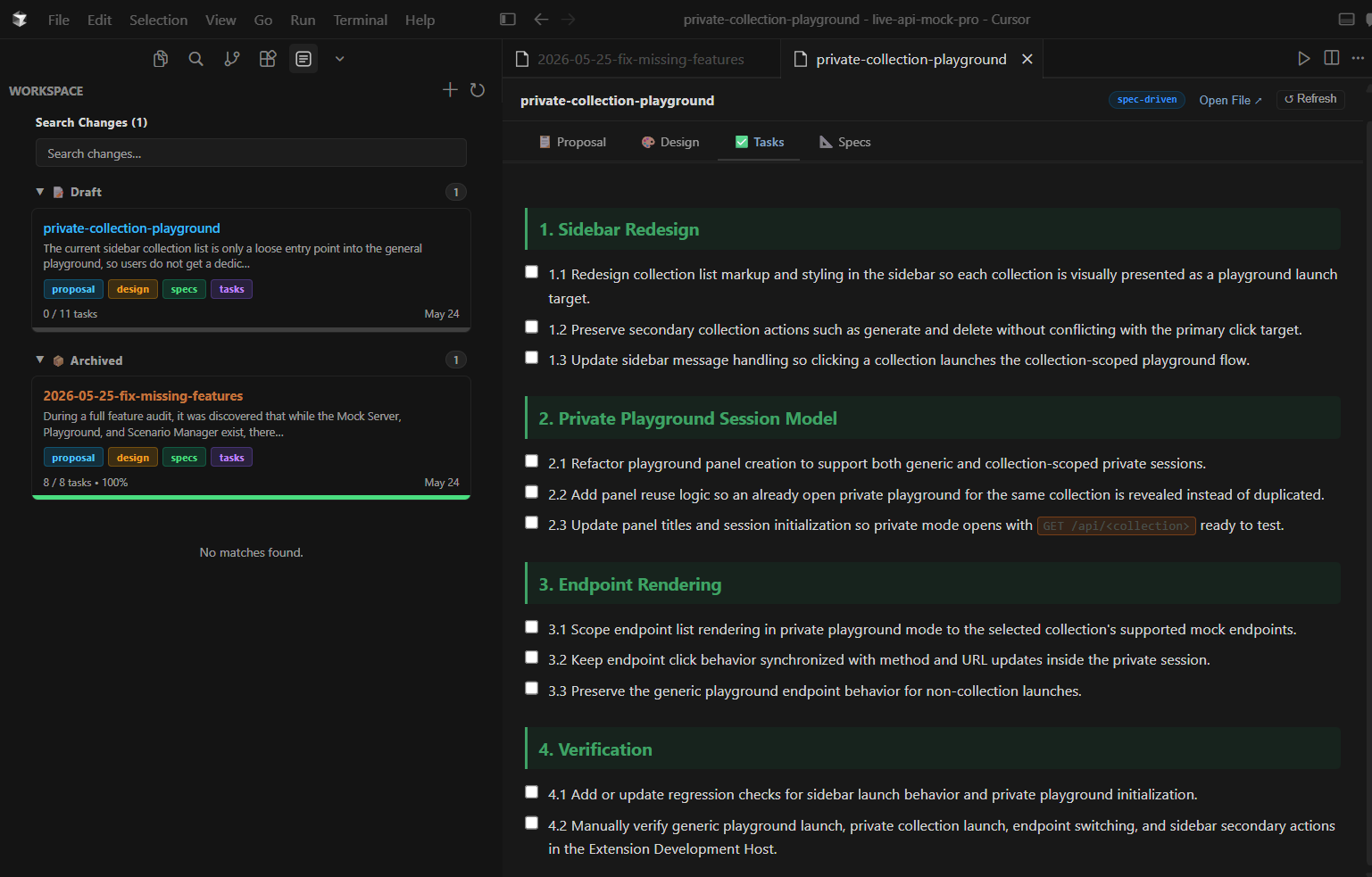Viewport: 1372px width, 877px height.
Task: Click the Open File link
Action: tap(1230, 100)
